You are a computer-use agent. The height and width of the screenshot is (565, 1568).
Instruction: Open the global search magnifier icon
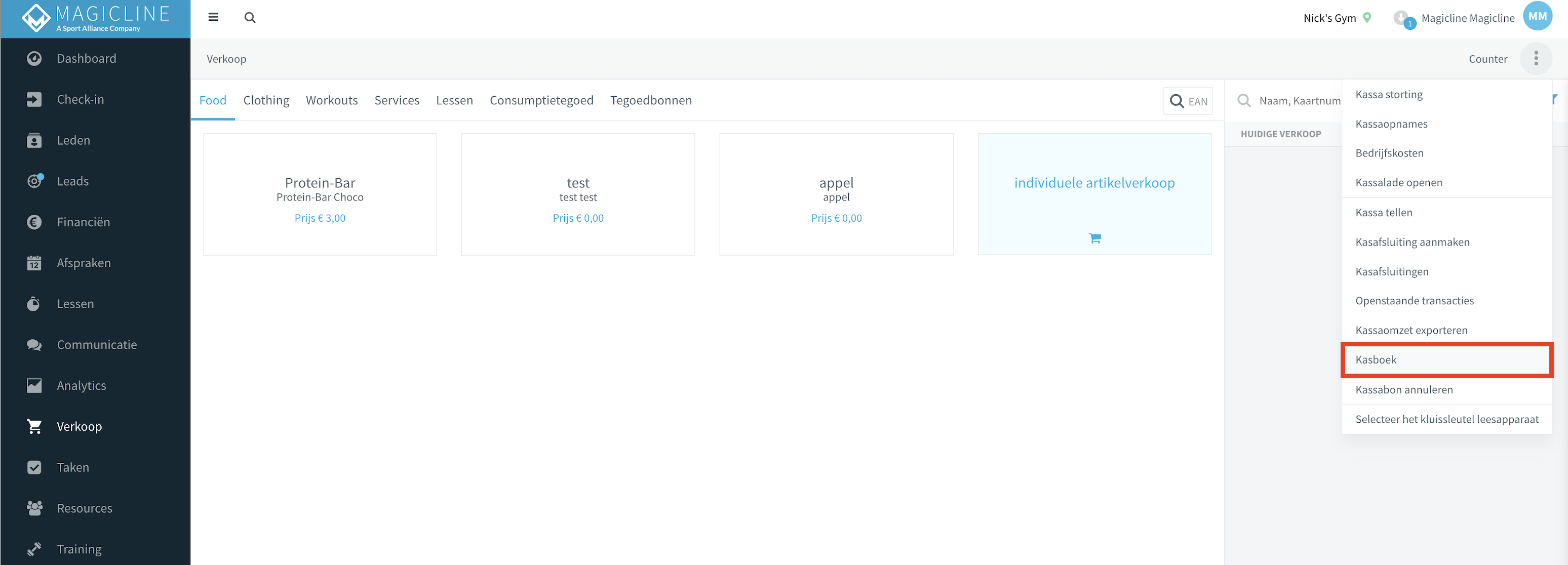250,18
